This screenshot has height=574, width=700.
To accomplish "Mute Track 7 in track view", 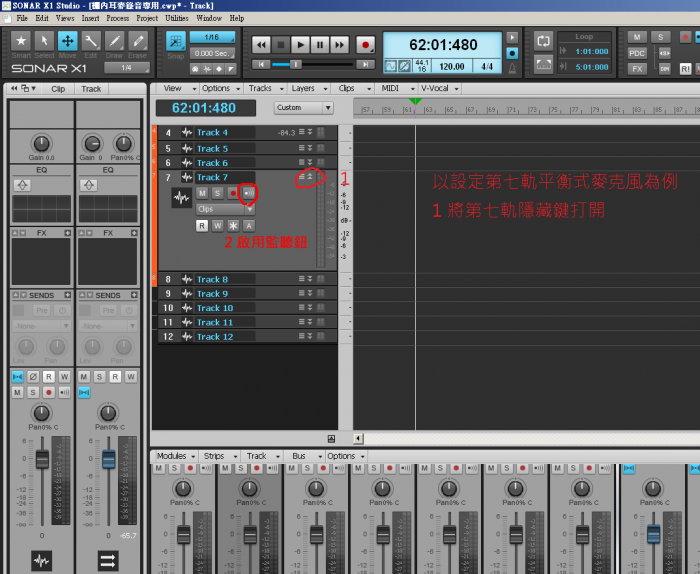I will [x=203, y=193].
